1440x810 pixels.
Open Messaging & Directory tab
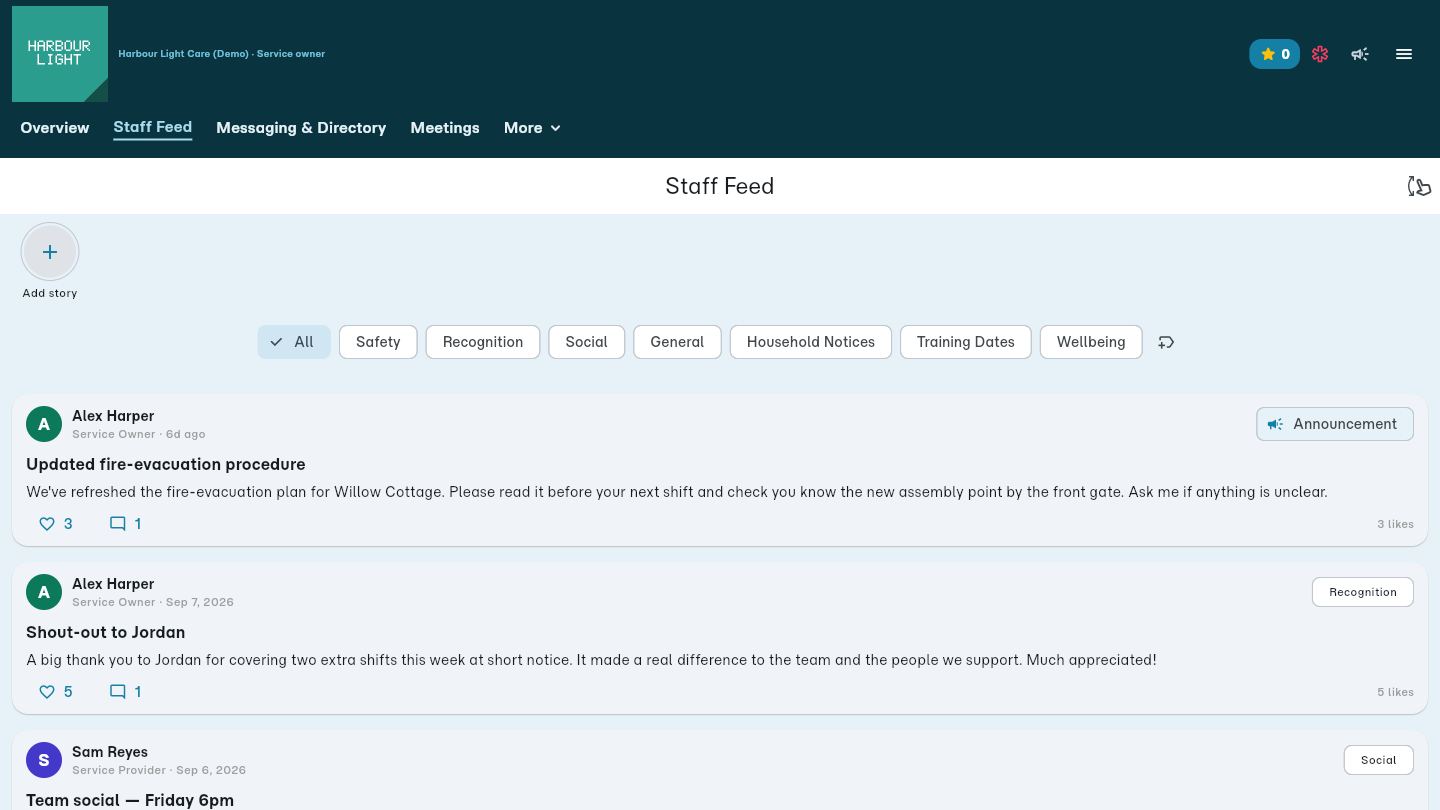(301, 128)
